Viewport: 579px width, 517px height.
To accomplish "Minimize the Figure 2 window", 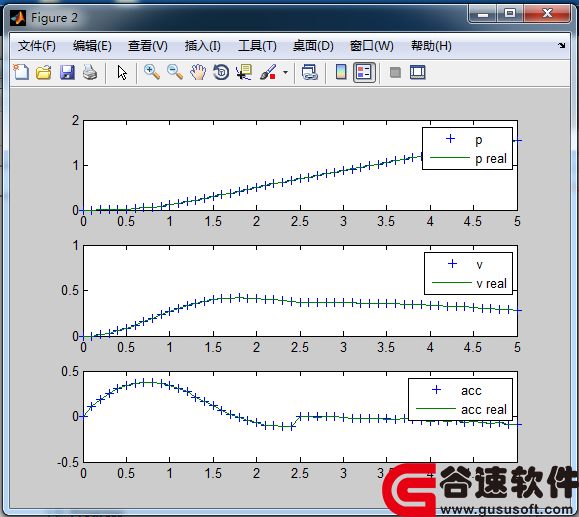I will (483, 14).
